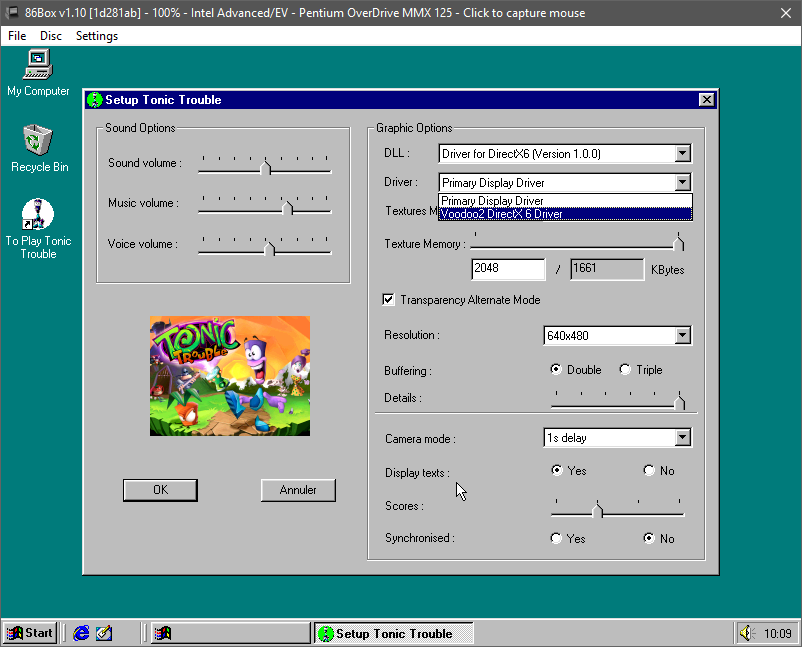
Task: Open the Disc menu
Action: tap(50, 35)
